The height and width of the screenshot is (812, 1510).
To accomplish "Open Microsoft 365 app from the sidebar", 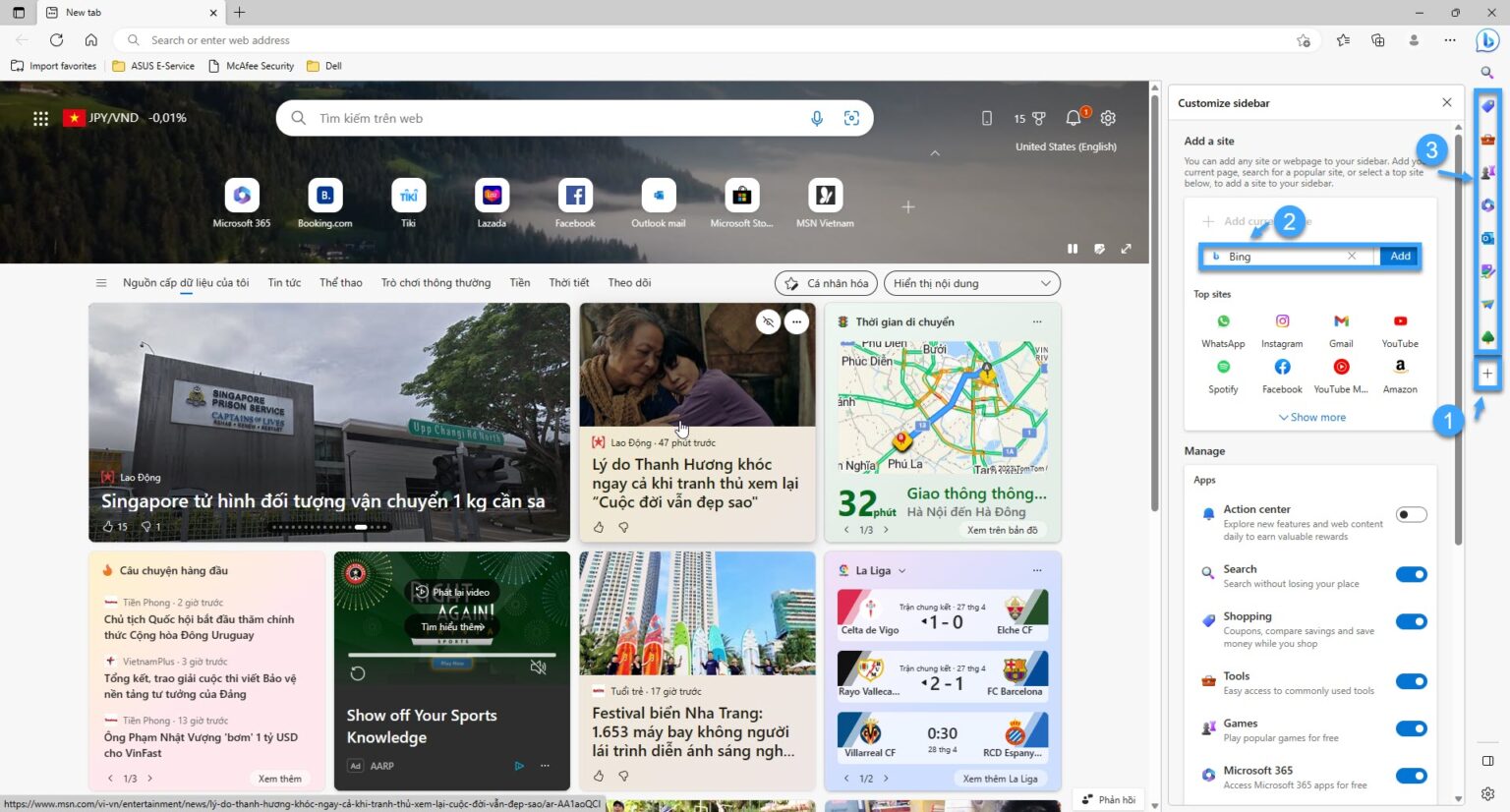I will point(1487,204).
